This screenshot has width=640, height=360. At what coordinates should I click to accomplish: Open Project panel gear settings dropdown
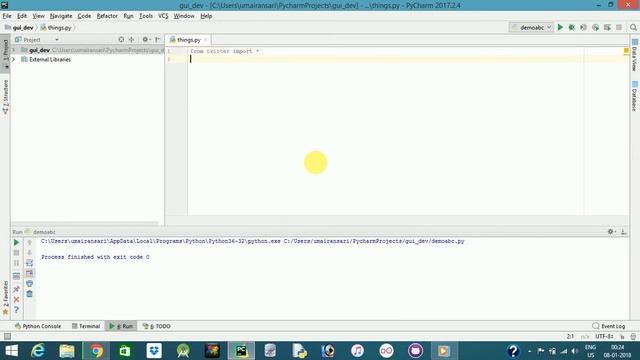(x=146, y=40)
